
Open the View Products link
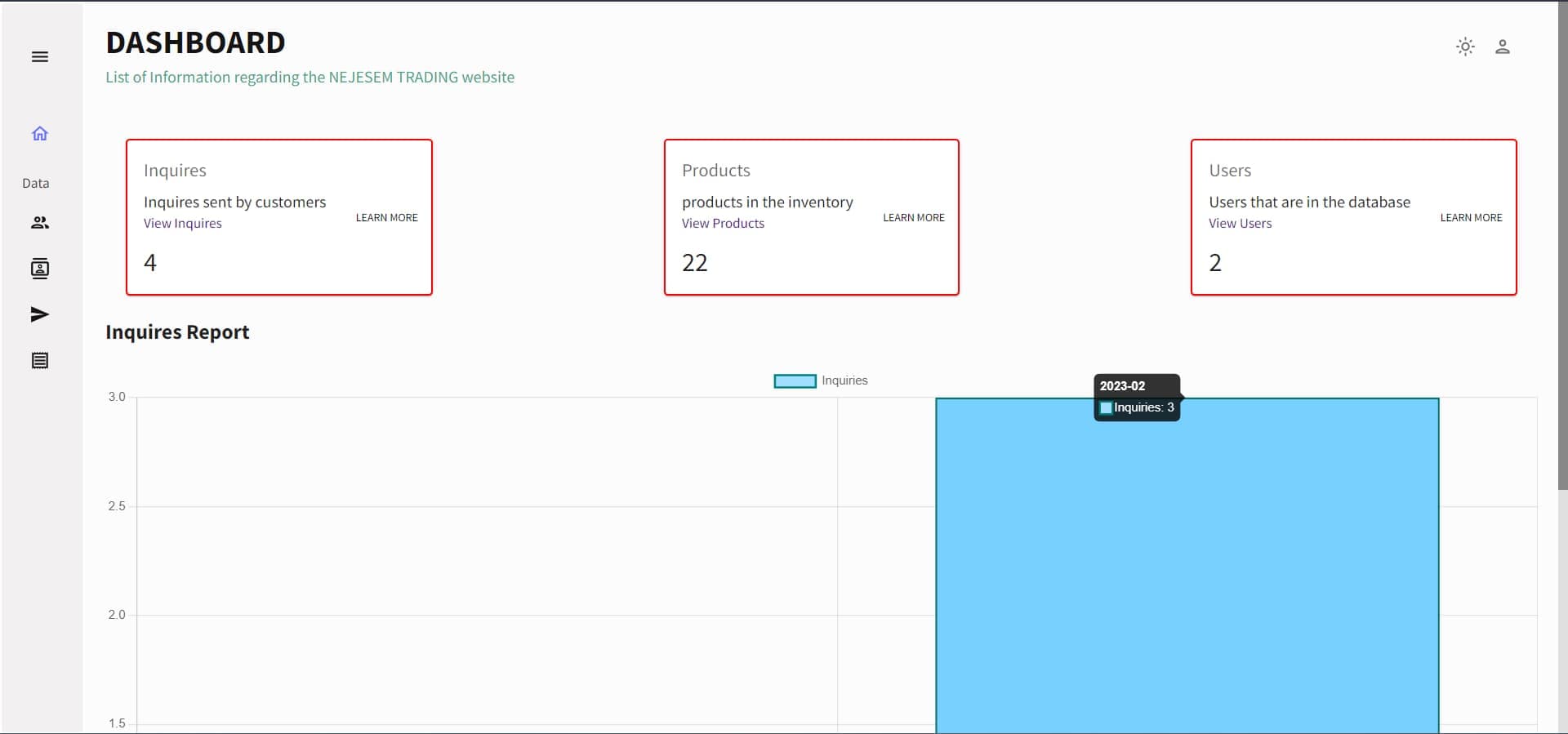point(723,224)
